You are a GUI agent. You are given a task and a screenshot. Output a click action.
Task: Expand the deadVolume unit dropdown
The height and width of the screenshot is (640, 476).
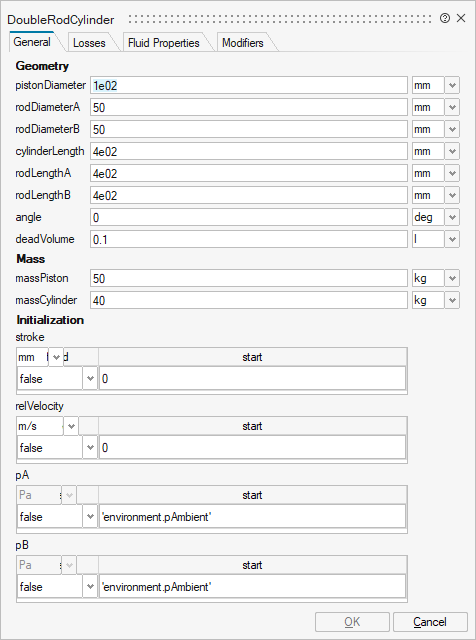click(452, 239)
